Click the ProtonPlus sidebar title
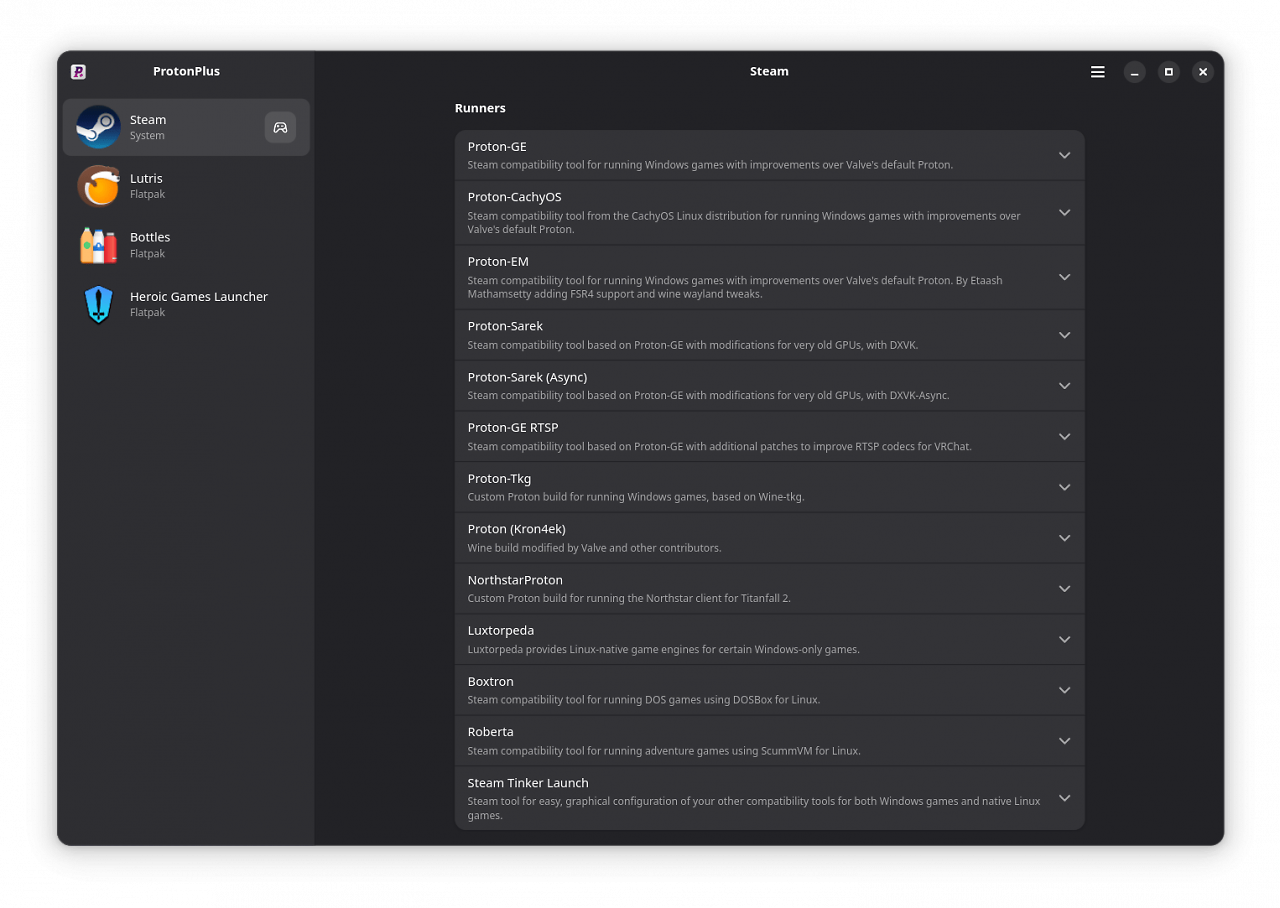The image size is (1280, 908). click(186, 72)
